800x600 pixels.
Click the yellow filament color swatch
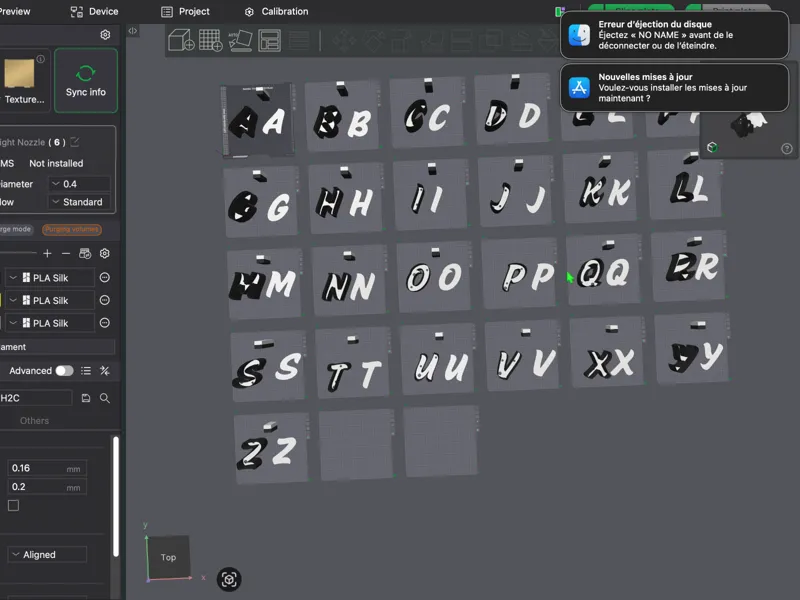(1, 300)
